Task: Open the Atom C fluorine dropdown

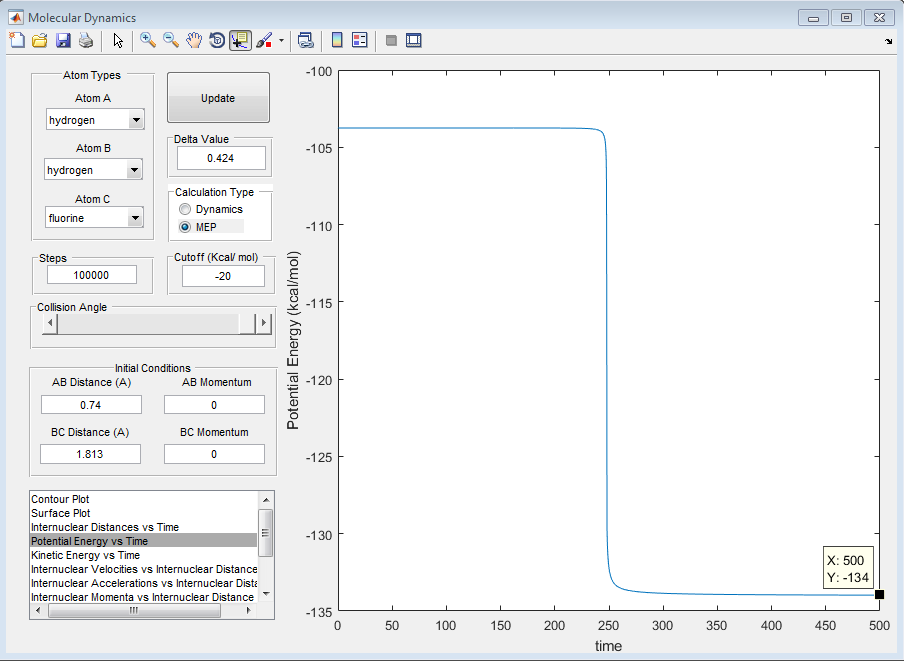Action: pos(135,218)
